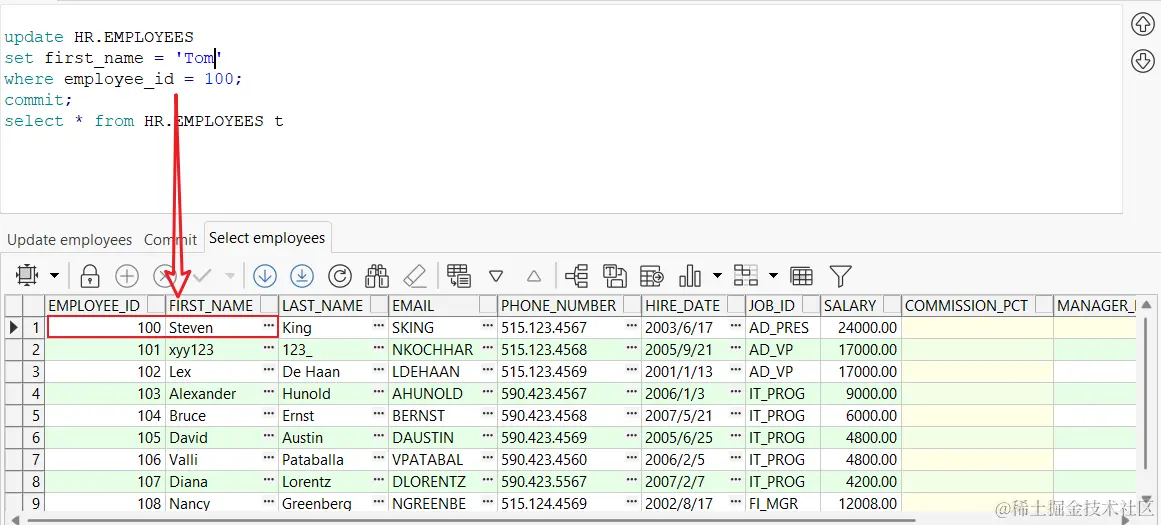Toggle the small box in LAST_NAME header
Image resolution: width=1161 pixels, height=525 pixels.
(x=379, y=305)
